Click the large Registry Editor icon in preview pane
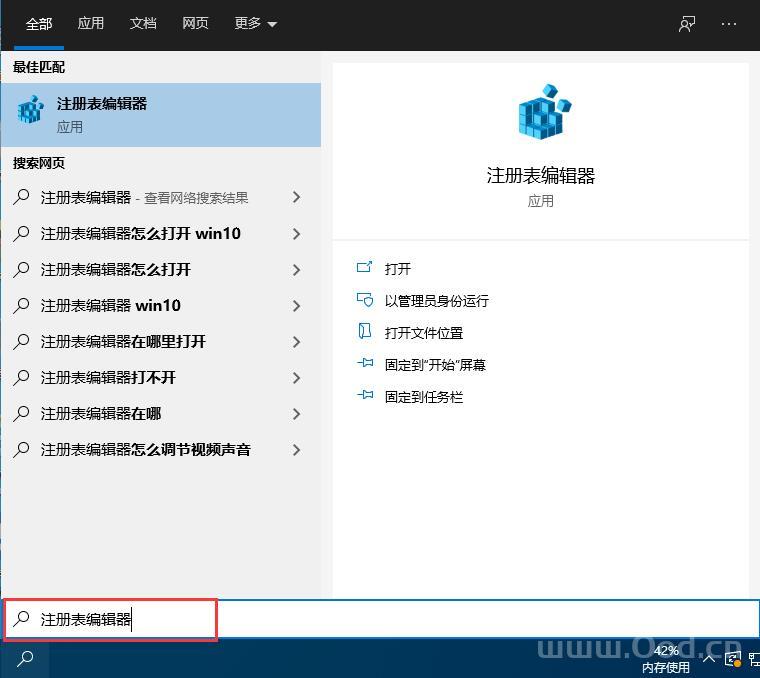 (541, 113)
